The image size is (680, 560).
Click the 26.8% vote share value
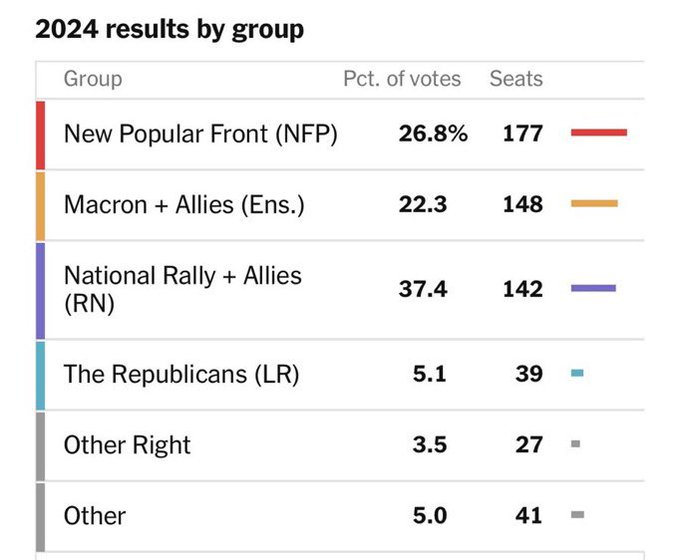433,133
